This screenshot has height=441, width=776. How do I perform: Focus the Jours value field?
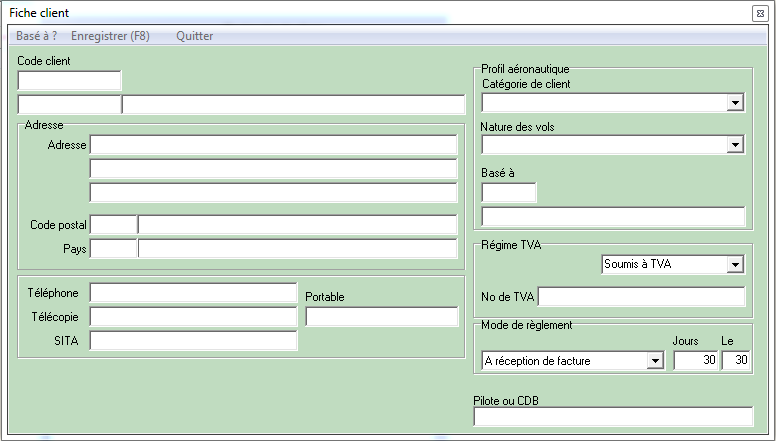coord(695,360)
